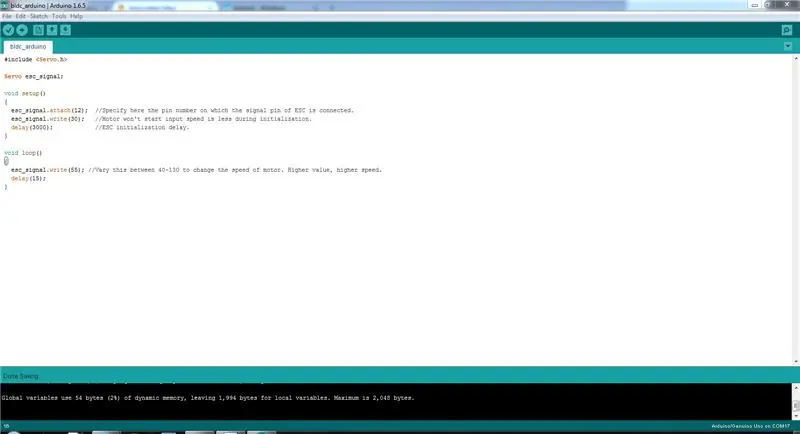The width and height of the screenshot is (800, 434).
Task: Click the 'ESC initialization delay' comment
Action: [142, 128]
